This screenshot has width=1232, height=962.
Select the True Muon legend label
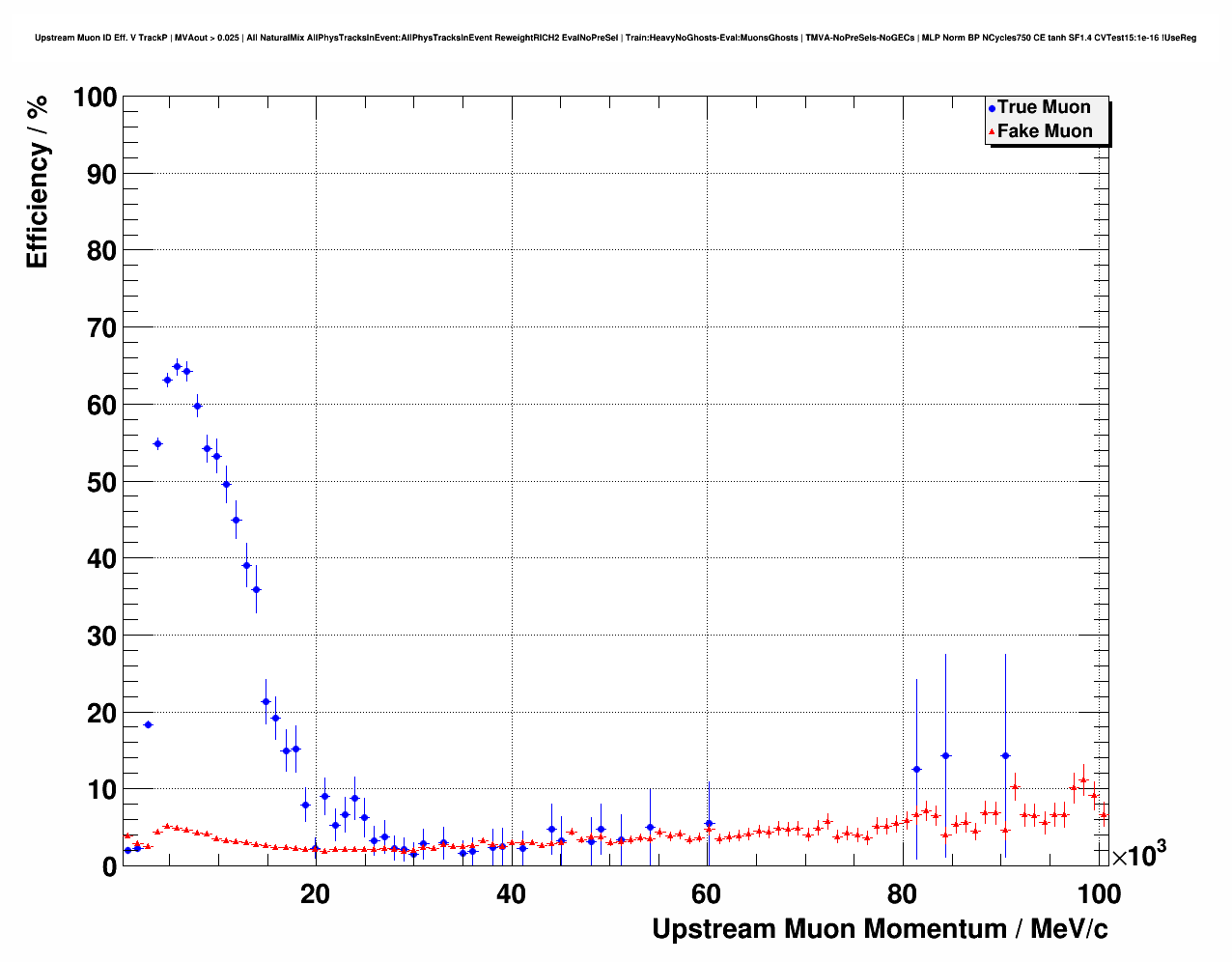[1044, 107]
